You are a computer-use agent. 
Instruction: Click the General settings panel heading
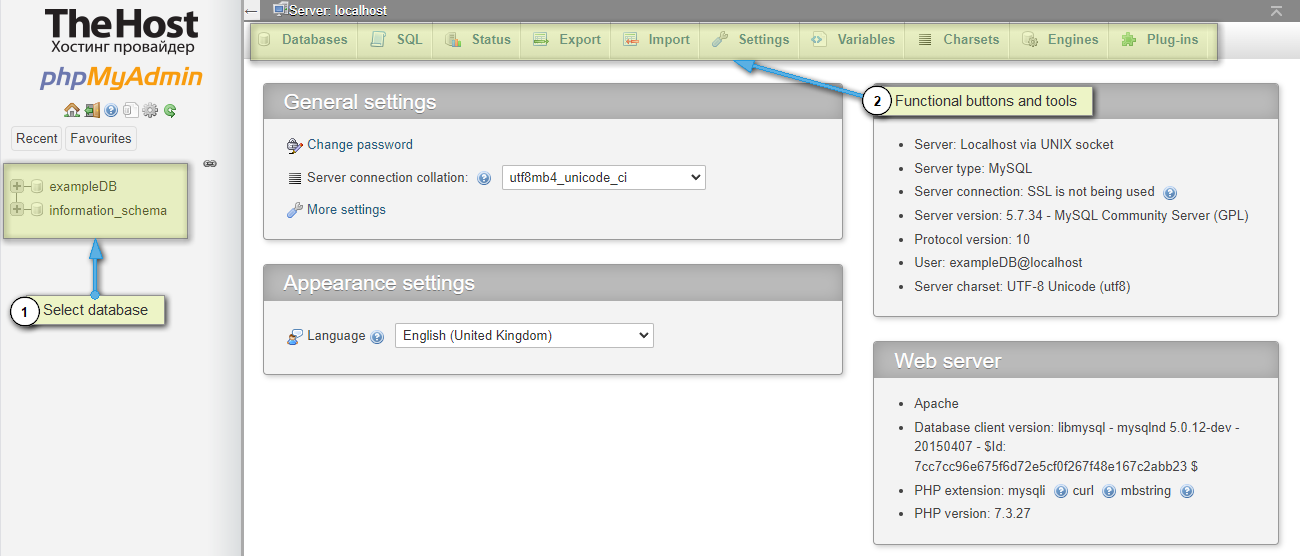pos(360,102)
